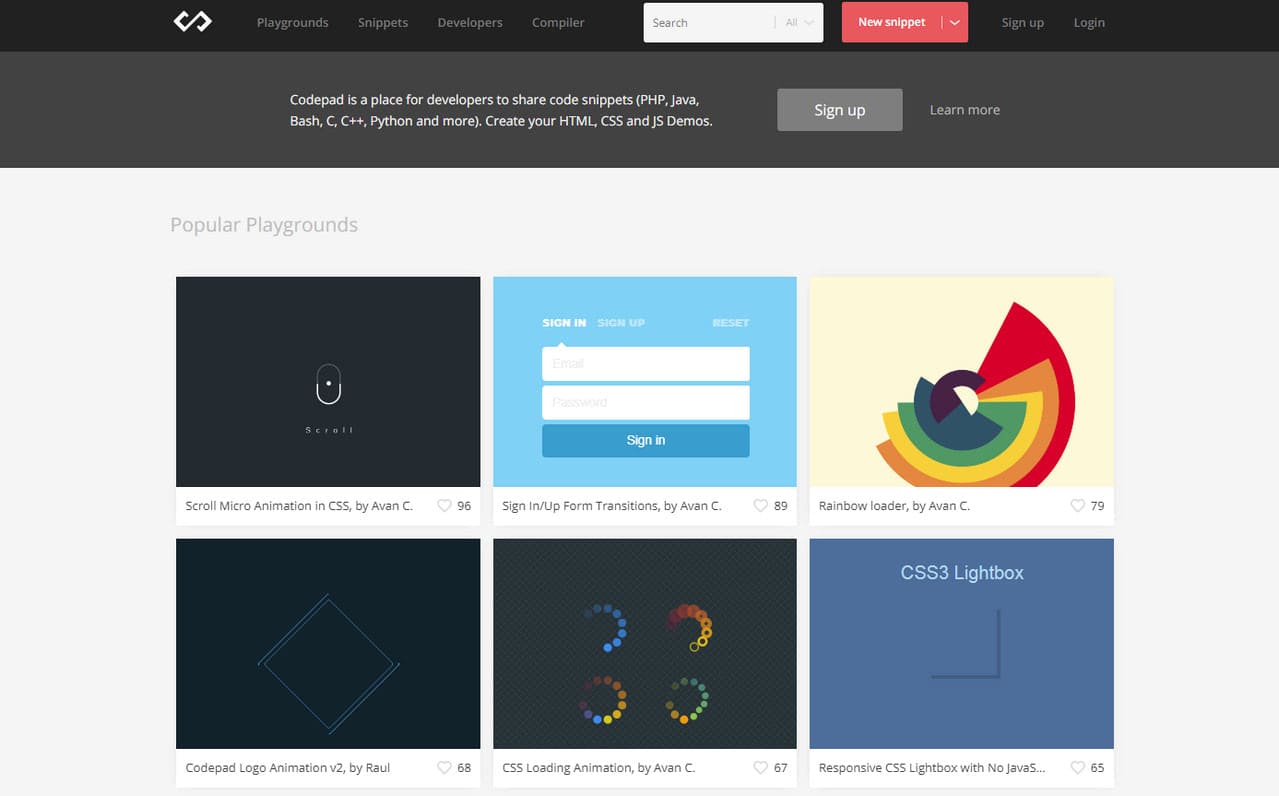
Task: Select SIGN UP tab in the form preview
Action: point(621,323)
